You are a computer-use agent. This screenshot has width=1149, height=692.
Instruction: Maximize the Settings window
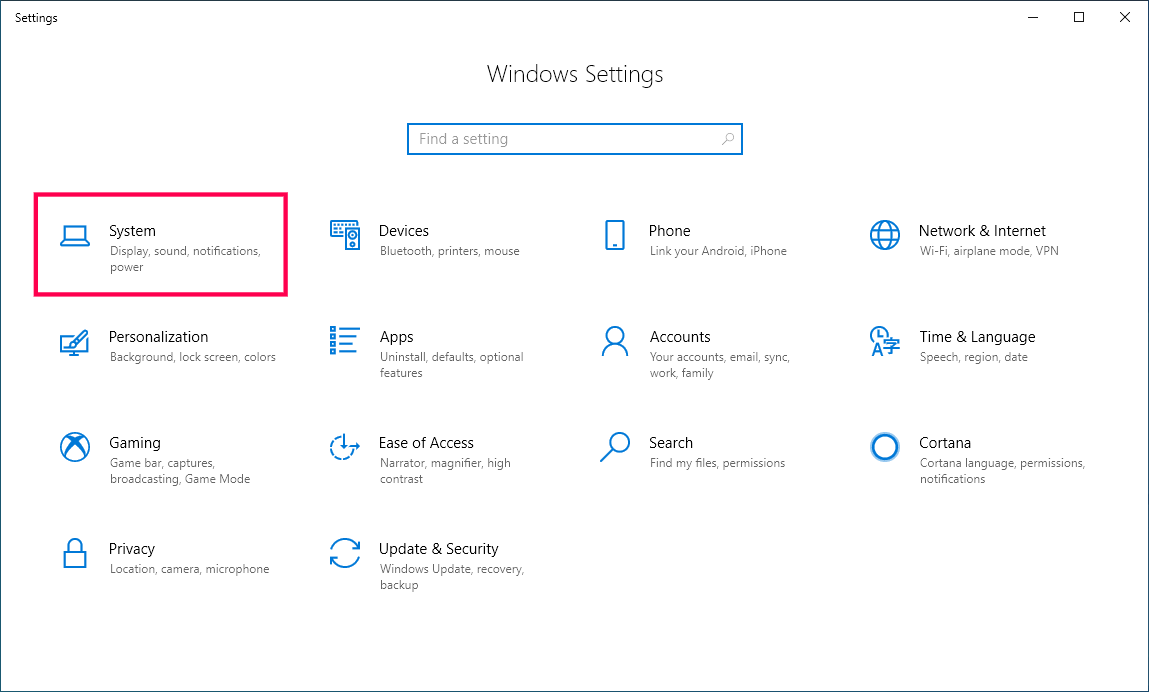tap(1079, 17)
